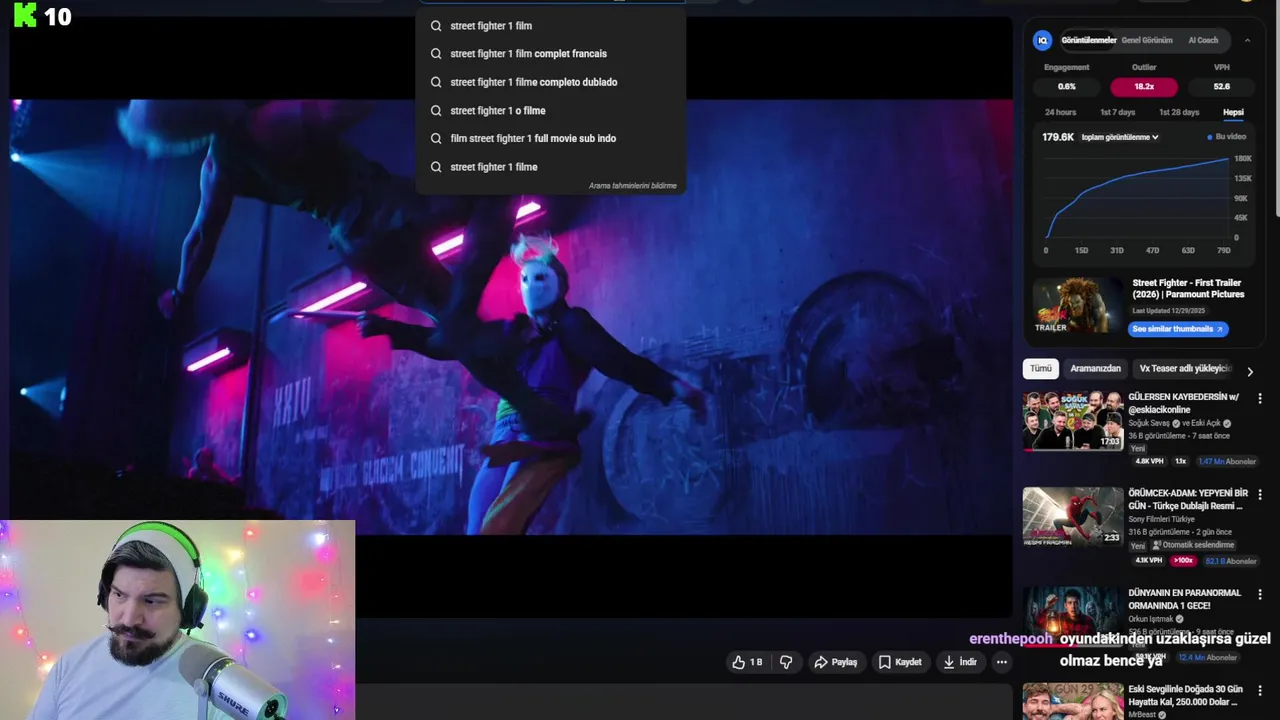
Task: Select the 'Aramanızdan' filter chip
Action: (x=1095, y=369)
